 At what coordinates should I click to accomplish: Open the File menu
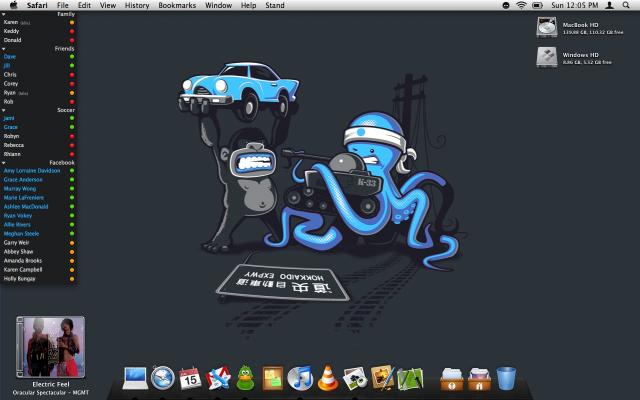click(x=62, y=5)
